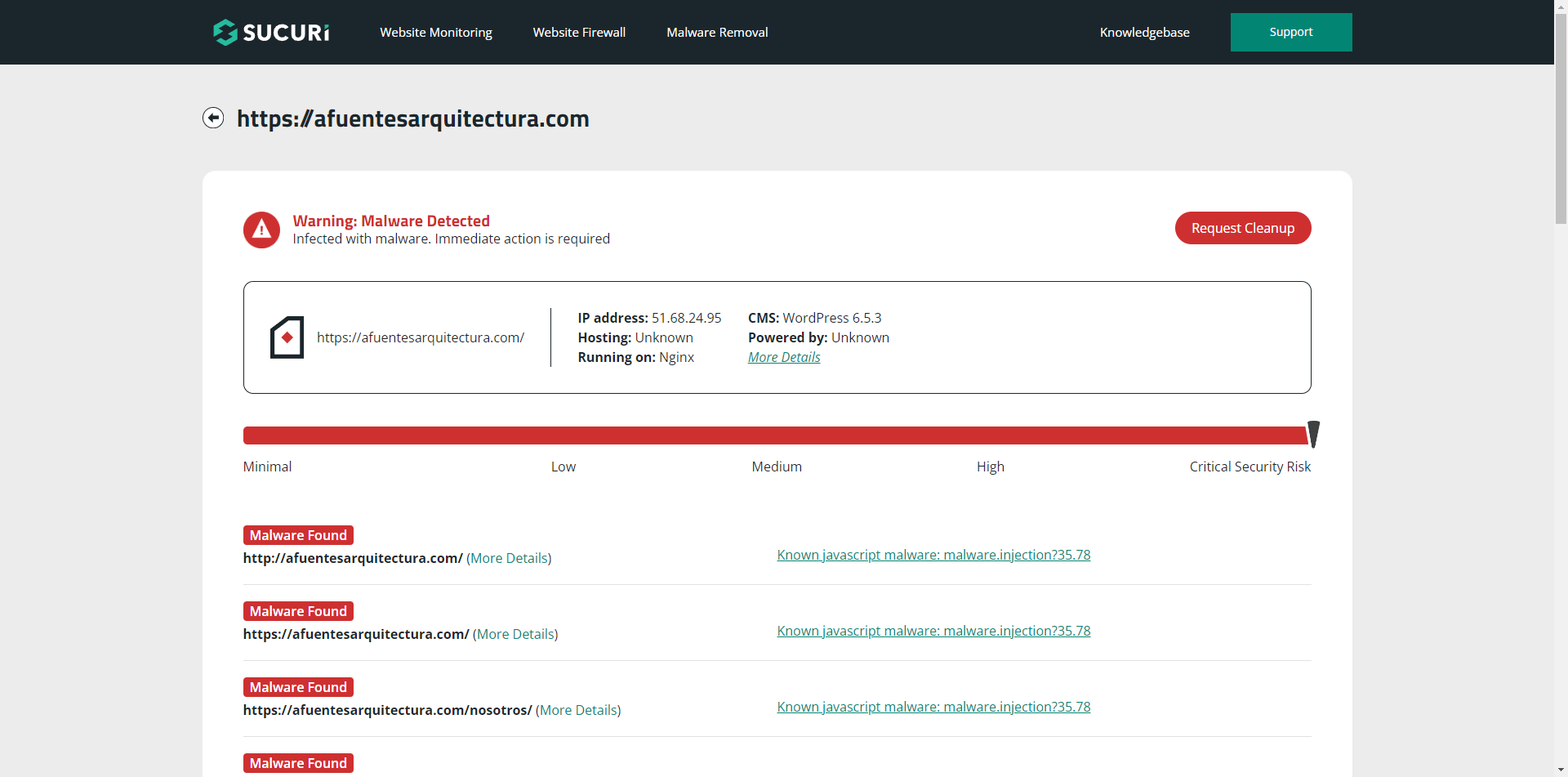Click the High risk label
The image size is (1568, 777).
point(990,467)
